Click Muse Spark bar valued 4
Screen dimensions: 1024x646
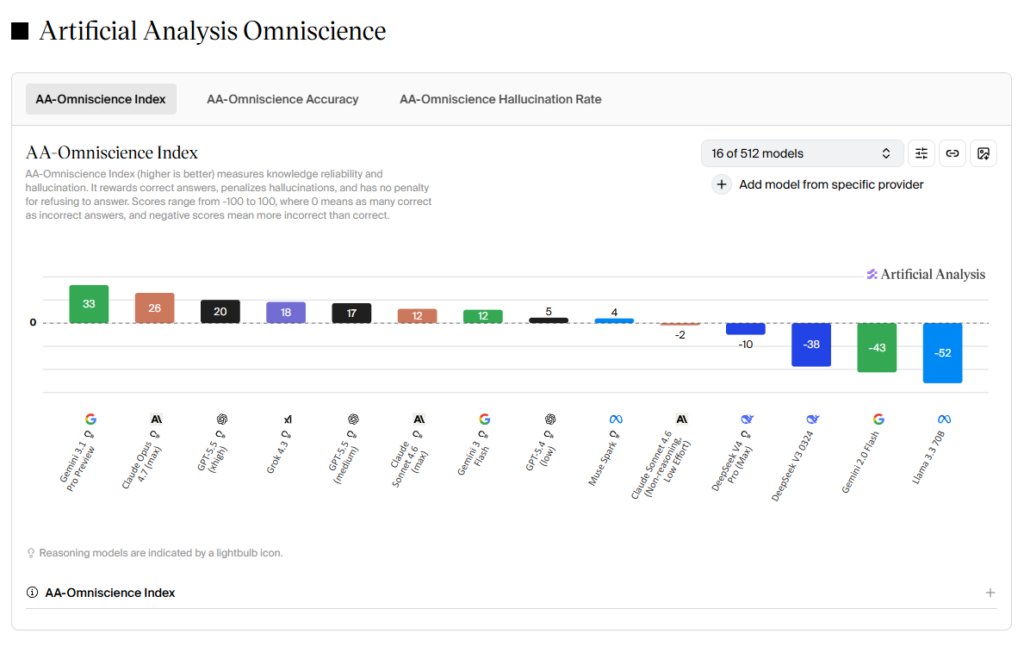614,321
